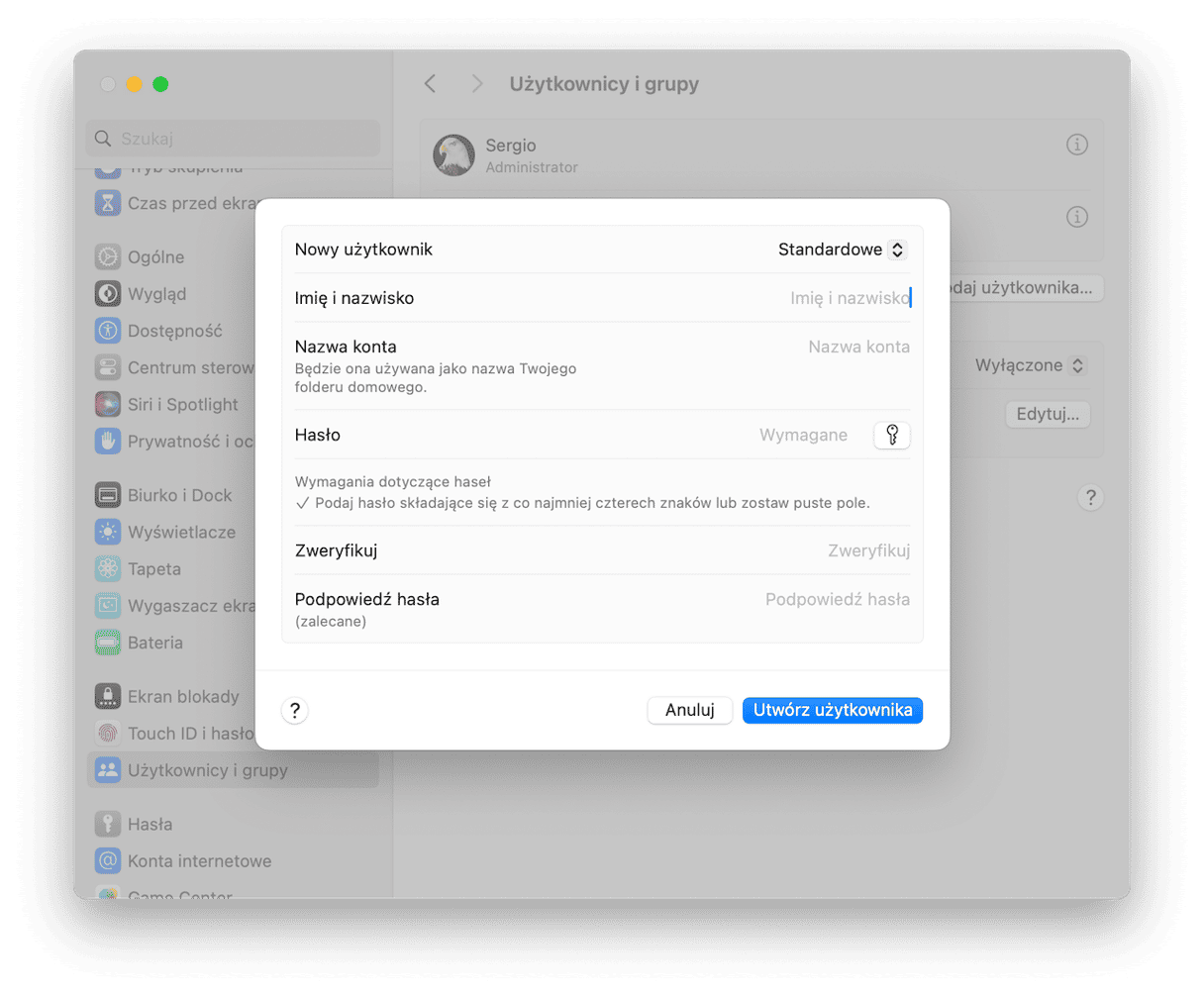Click the 'Nowy użytkownik' label
The width and height of the screenshot is (1204, 996).
tap(363, 249)
